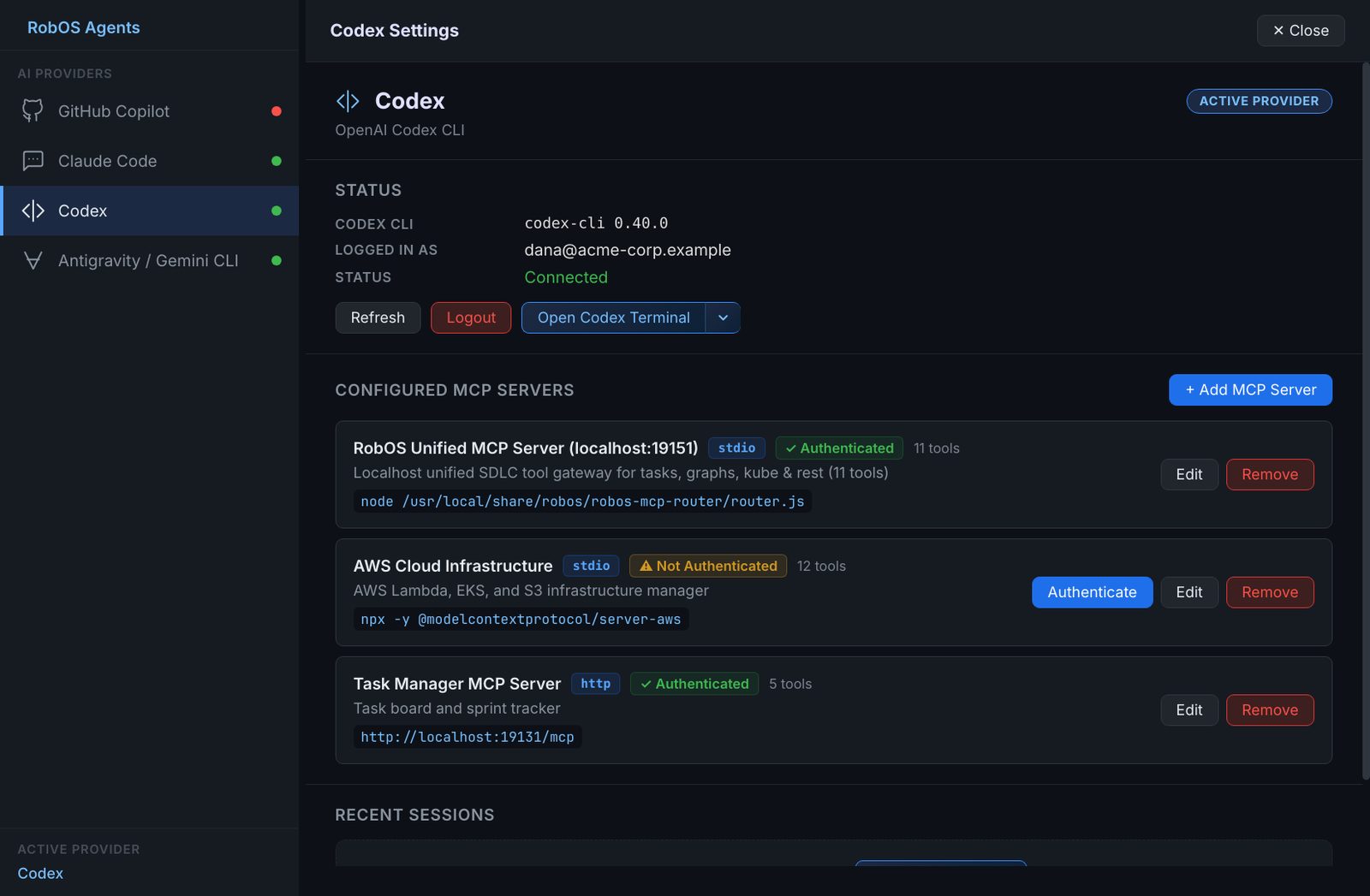Click Codex link under Active Provider footer
Screen dimensions: 1370x896
pyautogui.click(x=40, y=873)
